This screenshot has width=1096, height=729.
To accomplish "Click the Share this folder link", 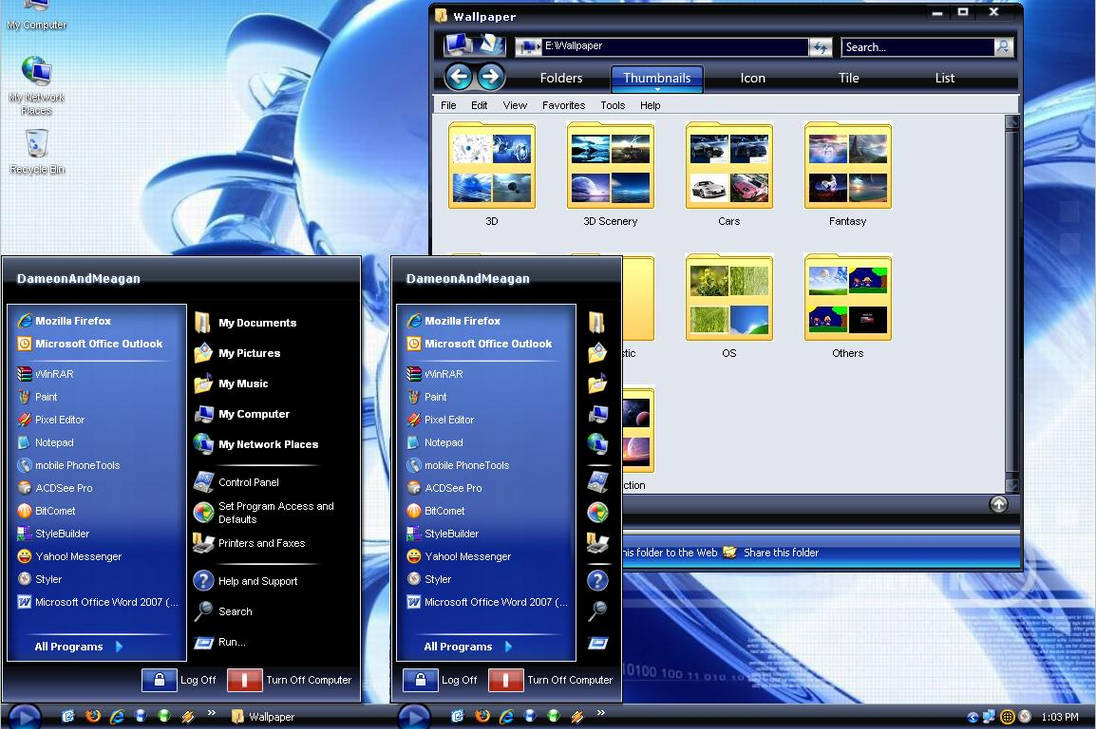I will pyautogui.click(x=780, y=552).
